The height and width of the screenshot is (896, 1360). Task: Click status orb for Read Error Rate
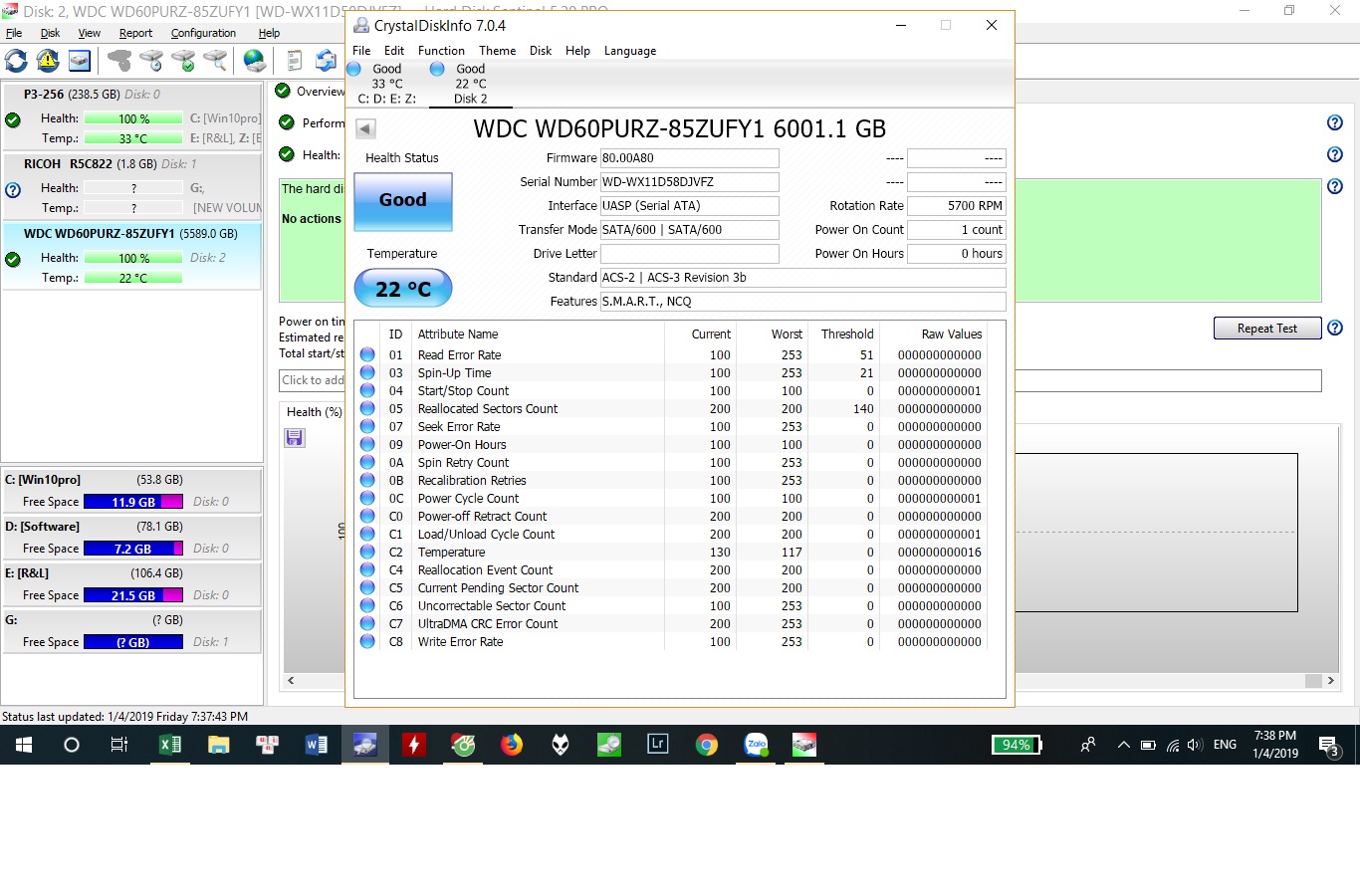(367, 354)
